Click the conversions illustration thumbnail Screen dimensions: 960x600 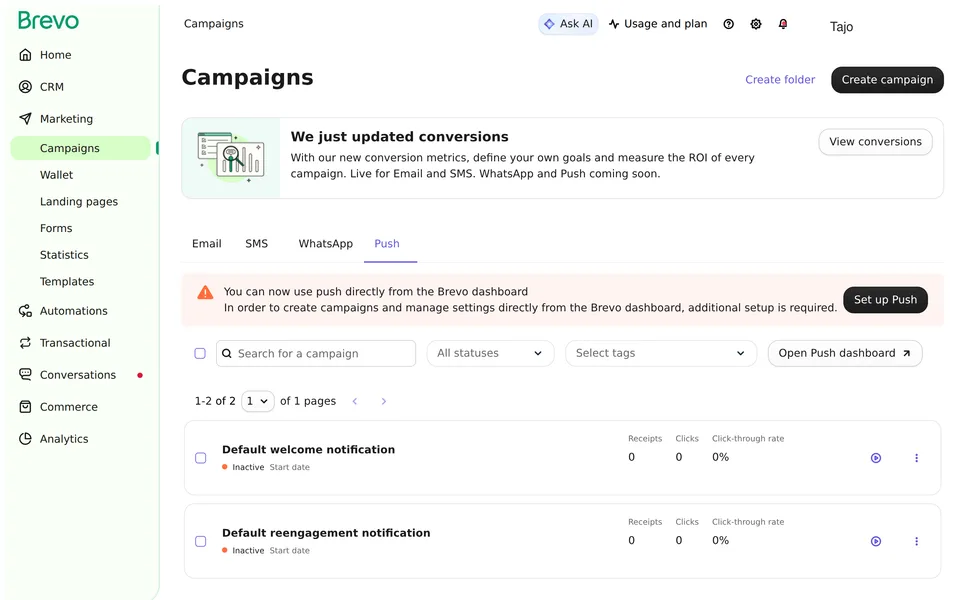coord(231,158)
